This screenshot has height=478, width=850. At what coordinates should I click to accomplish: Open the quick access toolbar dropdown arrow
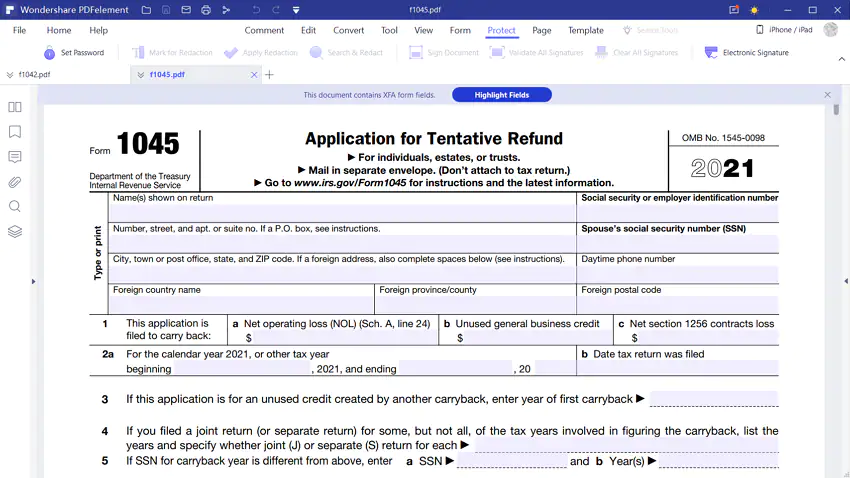296,10
